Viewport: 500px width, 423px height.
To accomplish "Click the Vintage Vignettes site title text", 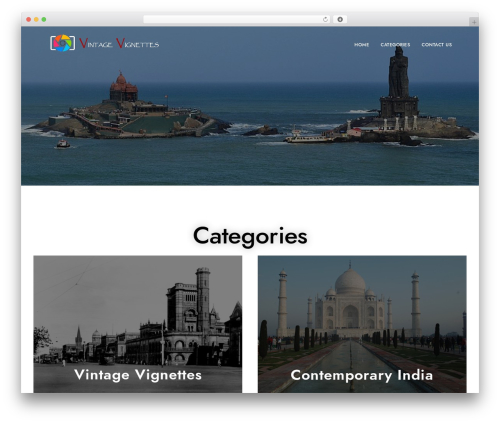I will (119, 43).
